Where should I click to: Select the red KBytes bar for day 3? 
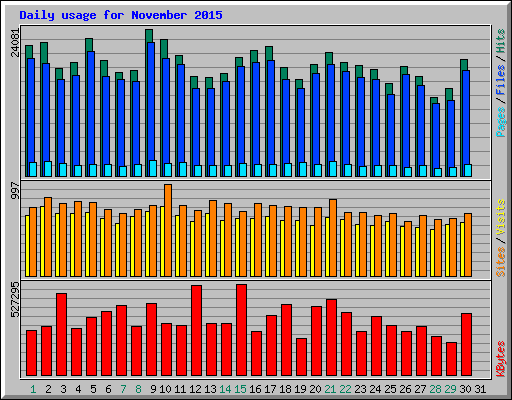point(61,334)
